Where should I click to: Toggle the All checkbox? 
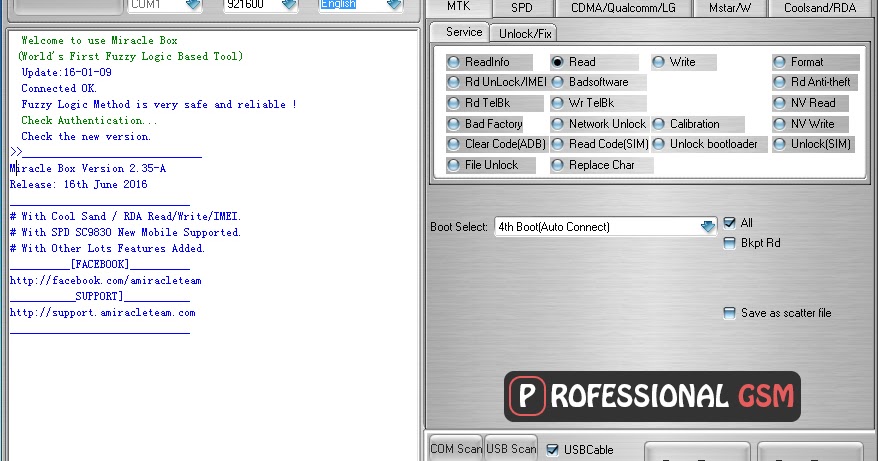729,223
